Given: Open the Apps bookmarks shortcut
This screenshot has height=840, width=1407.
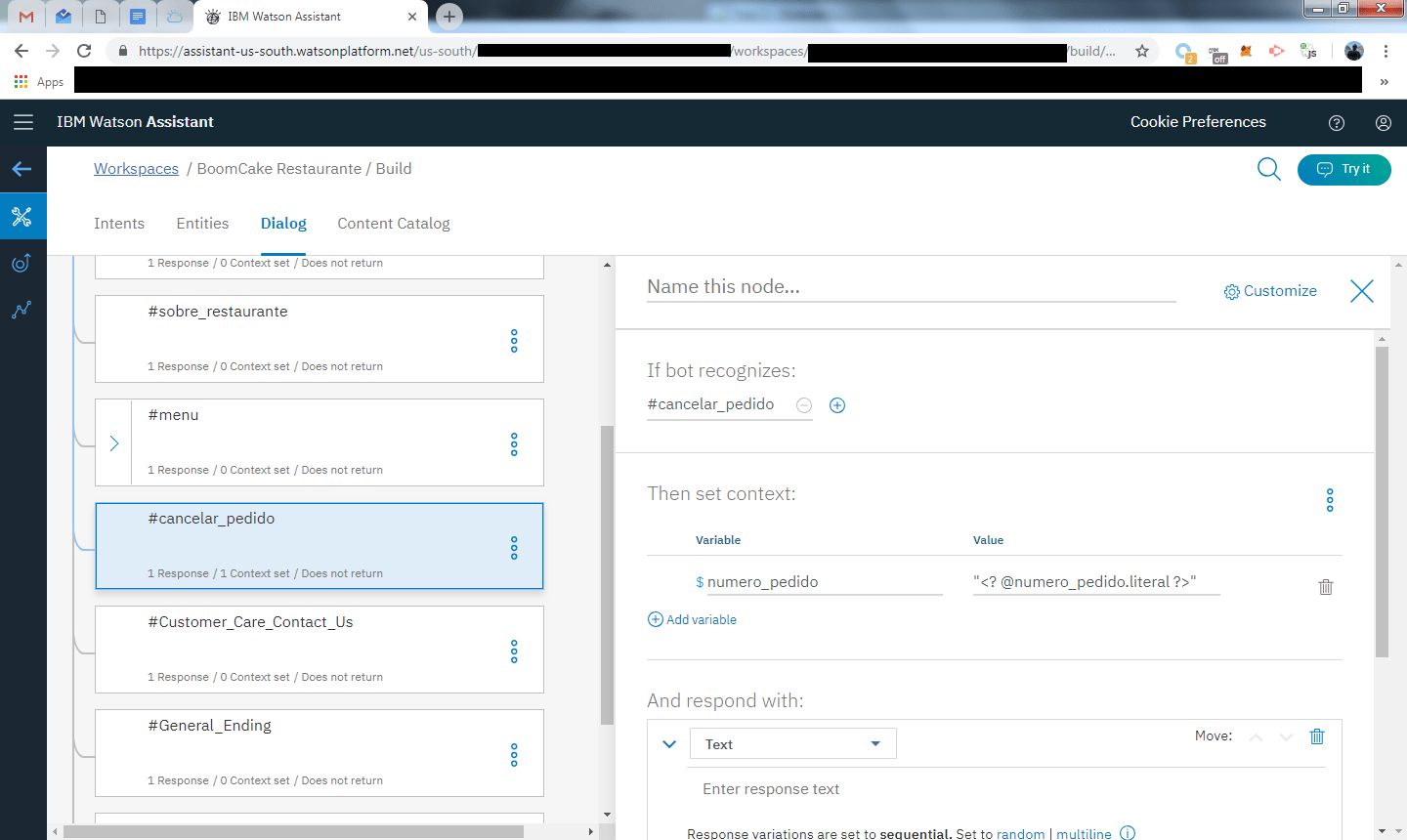Looking at the screenshot, I should click(39, 82).
